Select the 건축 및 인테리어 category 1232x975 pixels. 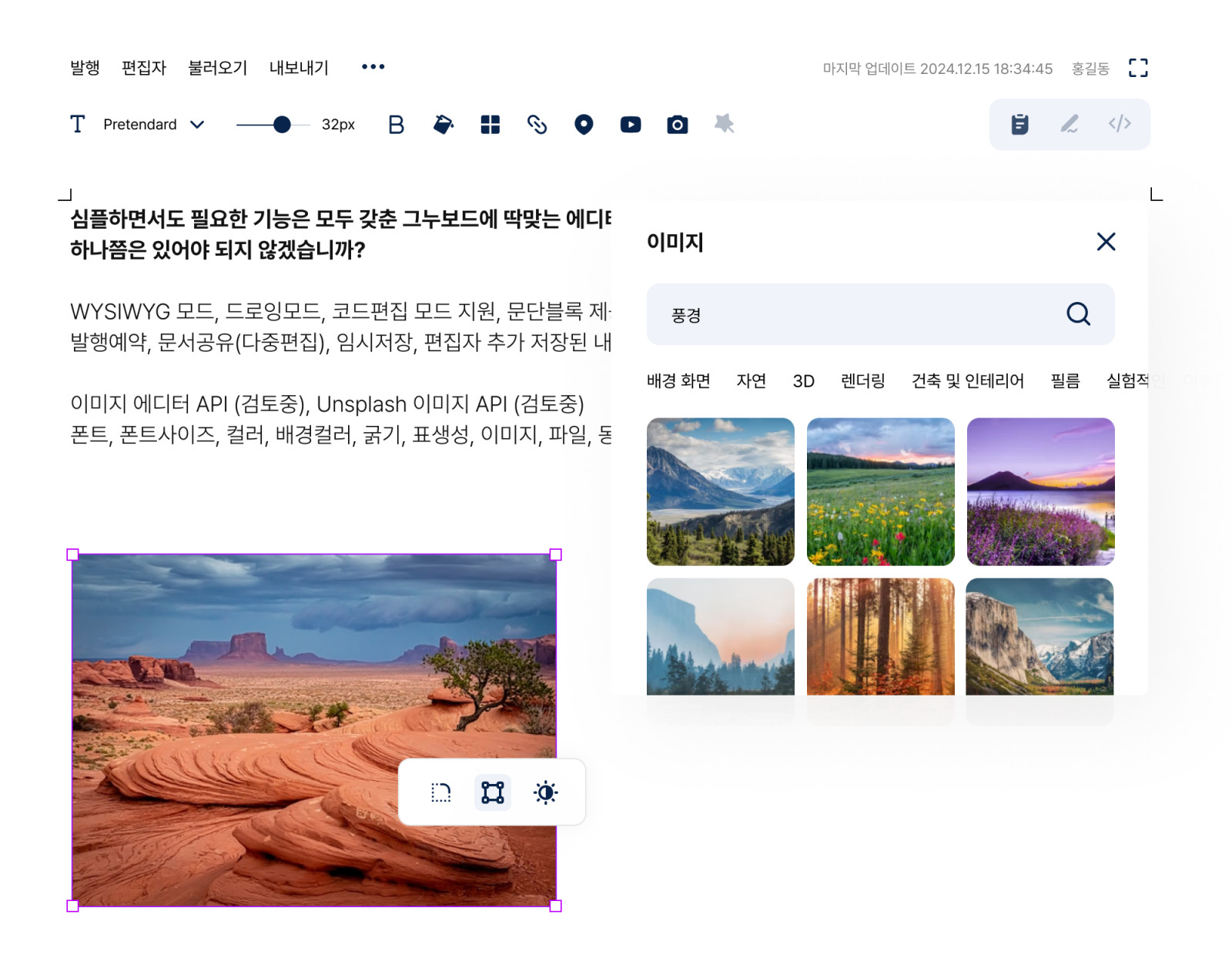point(967,380)
